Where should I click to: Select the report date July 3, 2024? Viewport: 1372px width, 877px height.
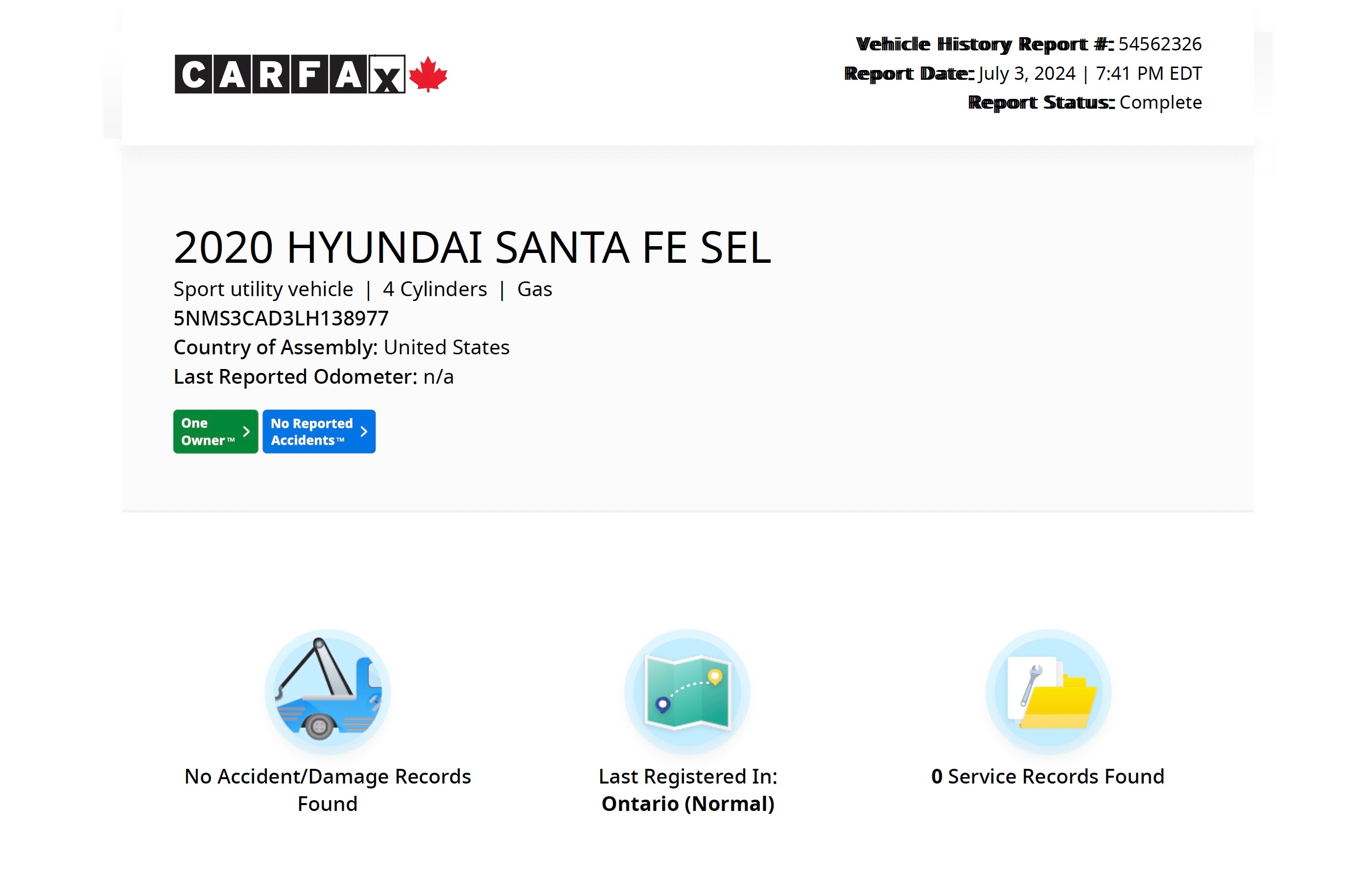tap(1027, 73)
